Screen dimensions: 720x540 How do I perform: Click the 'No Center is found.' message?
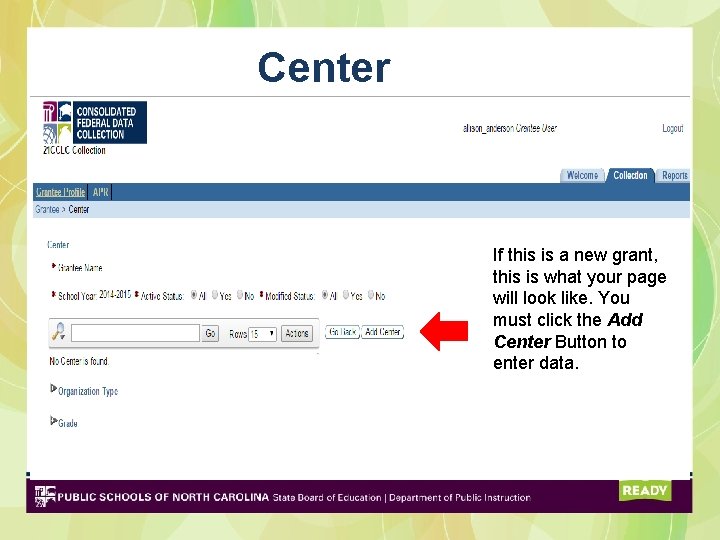[x=79, y=361]
